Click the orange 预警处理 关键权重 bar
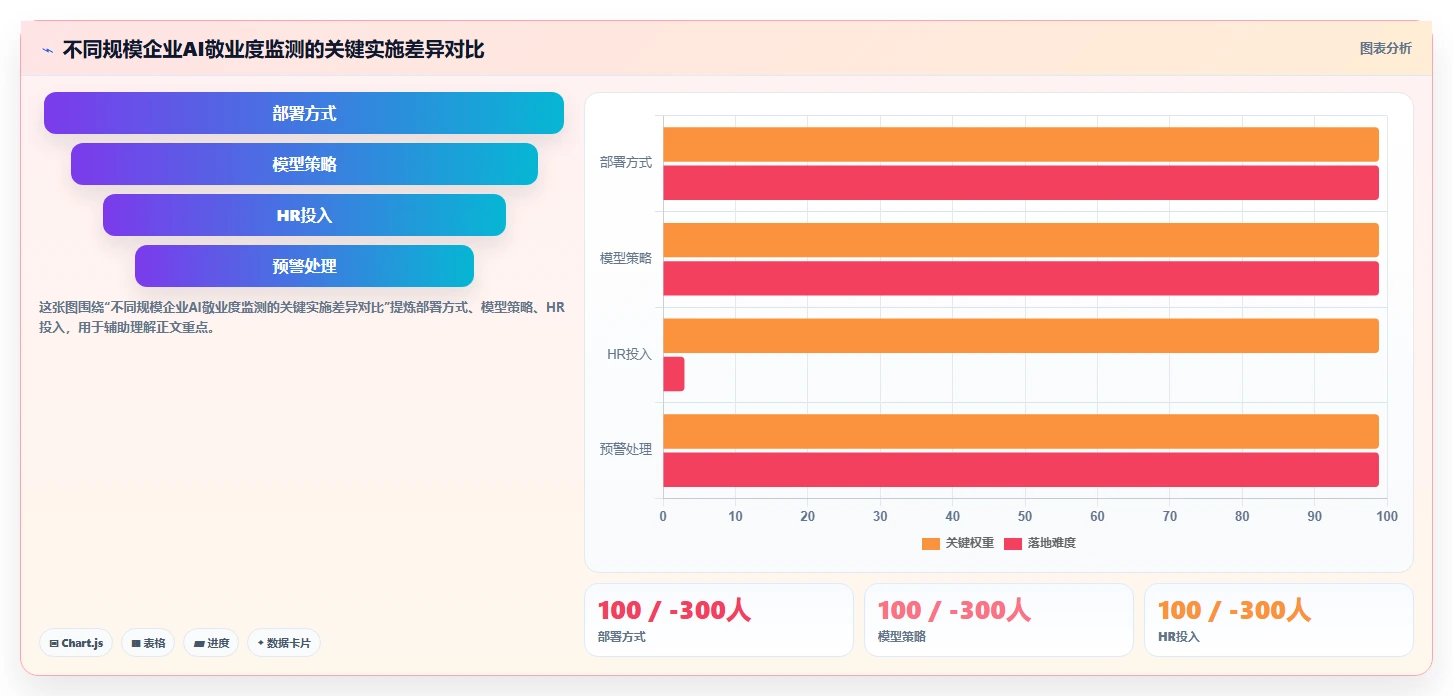This screenshot has height=696, width=1453. (1021, 431)
